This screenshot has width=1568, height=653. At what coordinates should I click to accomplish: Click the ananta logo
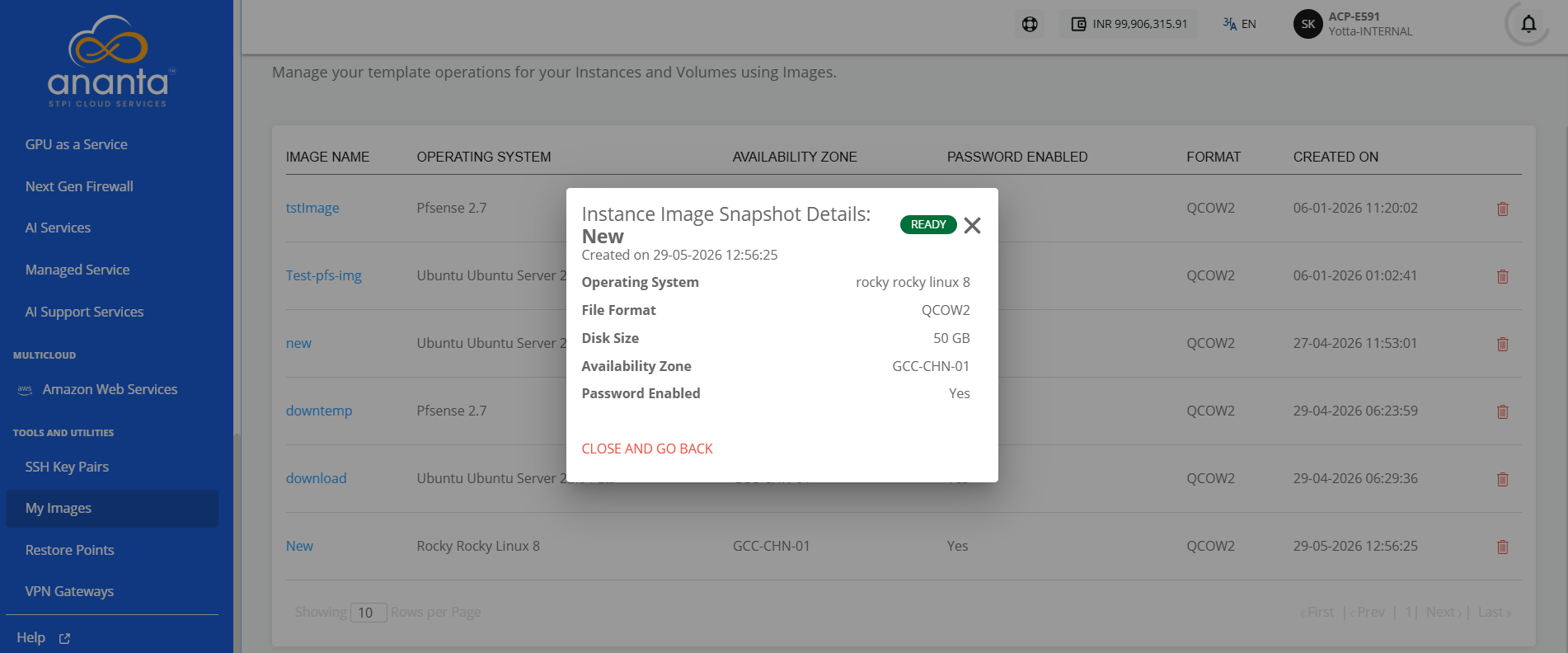click(110, 62)
